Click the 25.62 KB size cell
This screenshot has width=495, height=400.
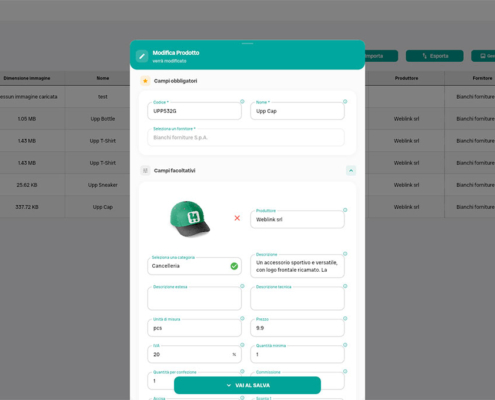coord(27,185)
